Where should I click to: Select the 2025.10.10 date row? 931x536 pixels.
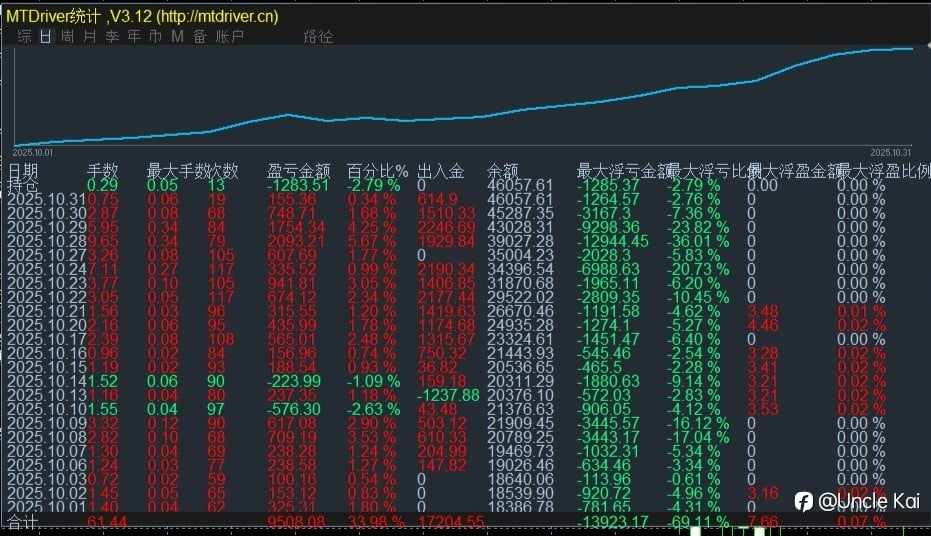tap(47, 409)
